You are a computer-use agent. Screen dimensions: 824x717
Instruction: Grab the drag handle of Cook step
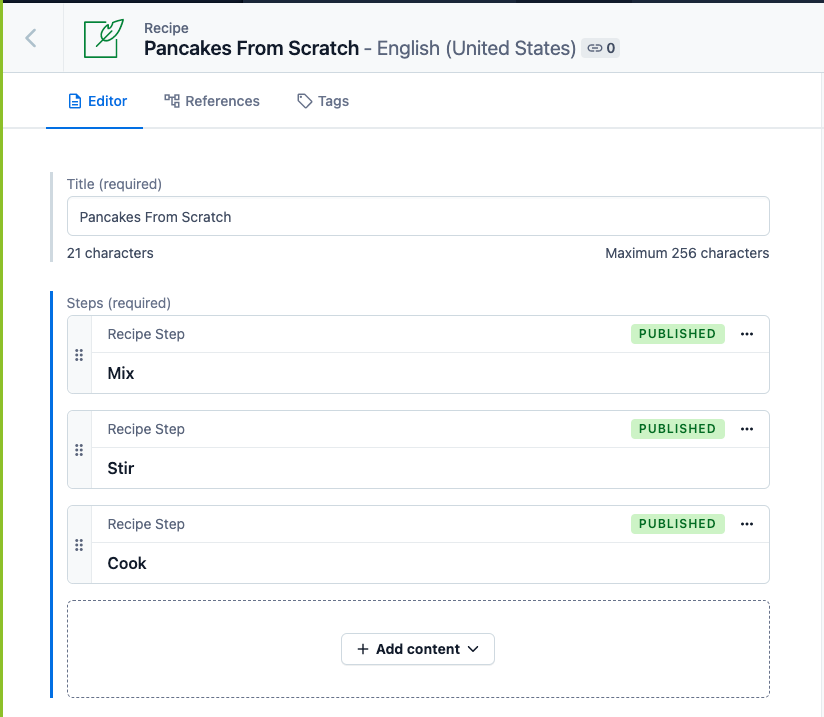tap(79, 545)
